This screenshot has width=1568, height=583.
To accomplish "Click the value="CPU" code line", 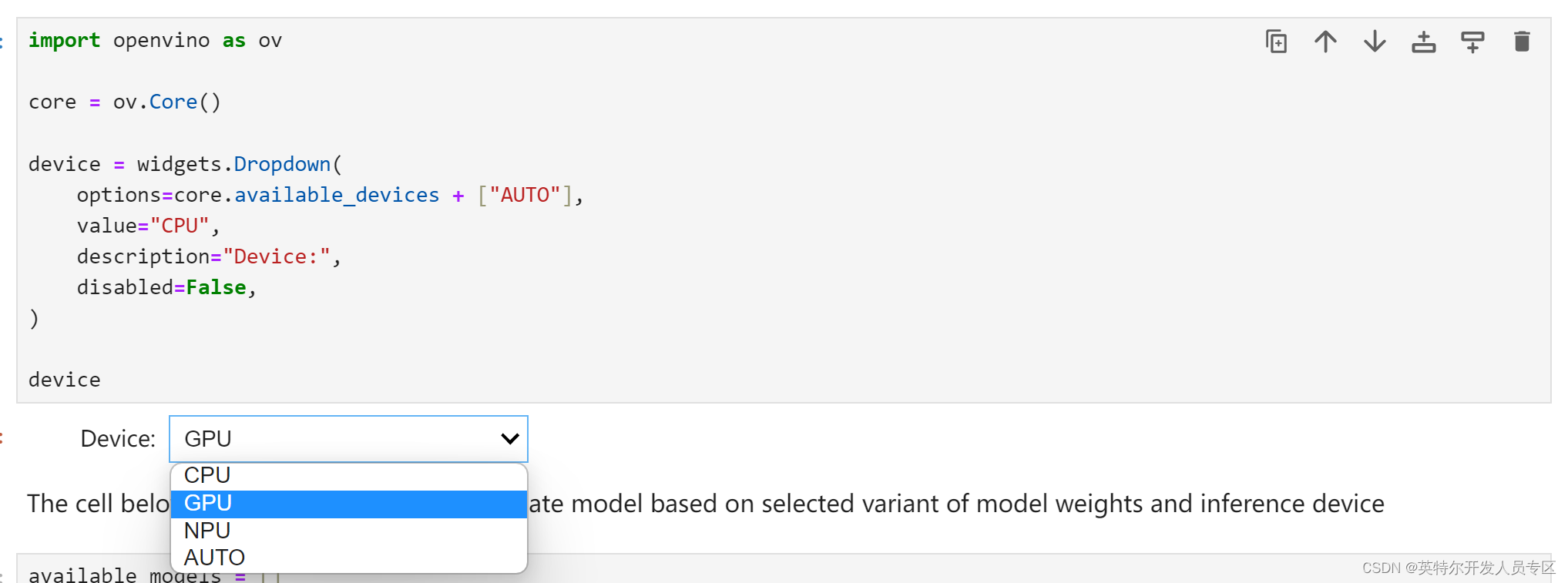I will click(x=149, y=226).
